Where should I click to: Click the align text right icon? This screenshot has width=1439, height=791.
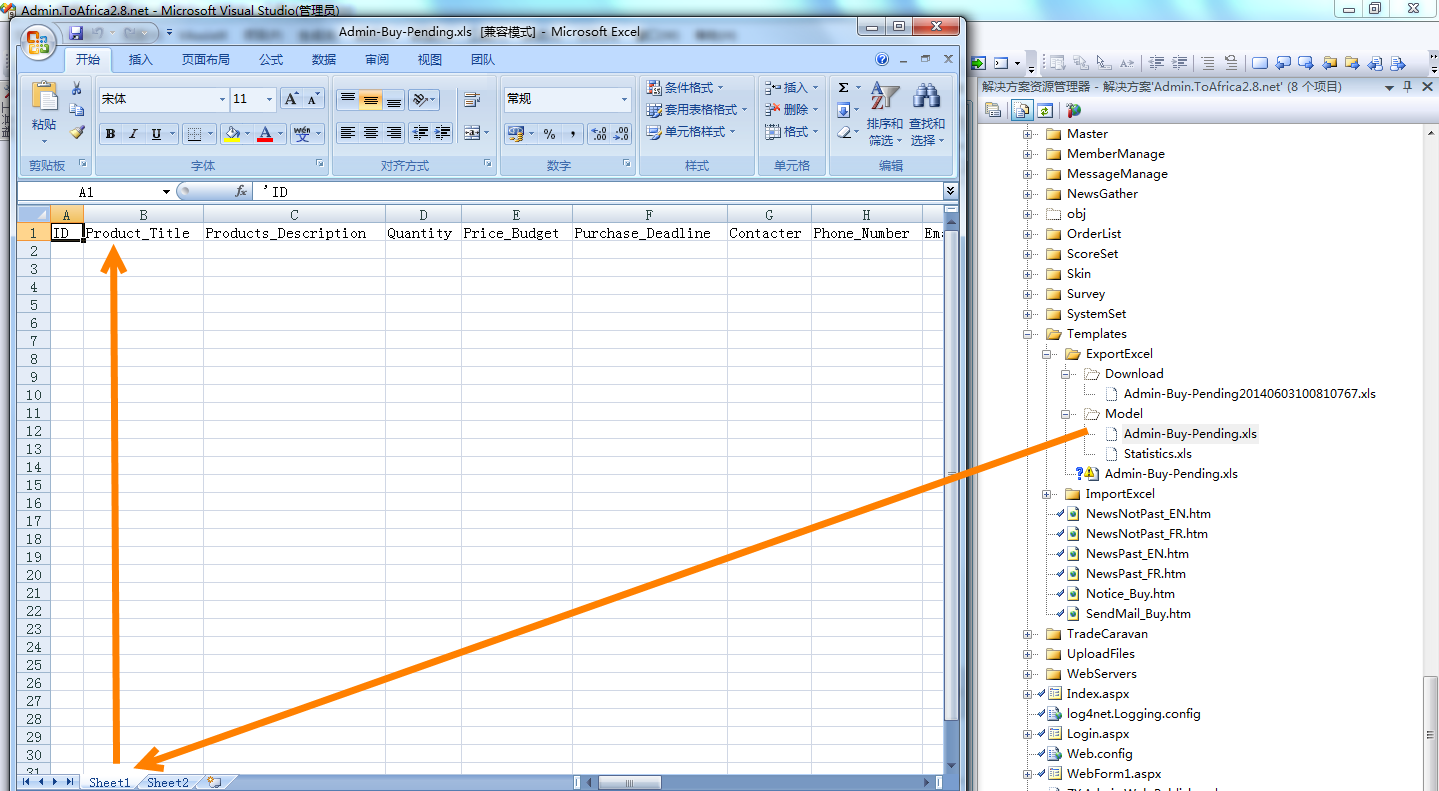[x=394, y=132]
